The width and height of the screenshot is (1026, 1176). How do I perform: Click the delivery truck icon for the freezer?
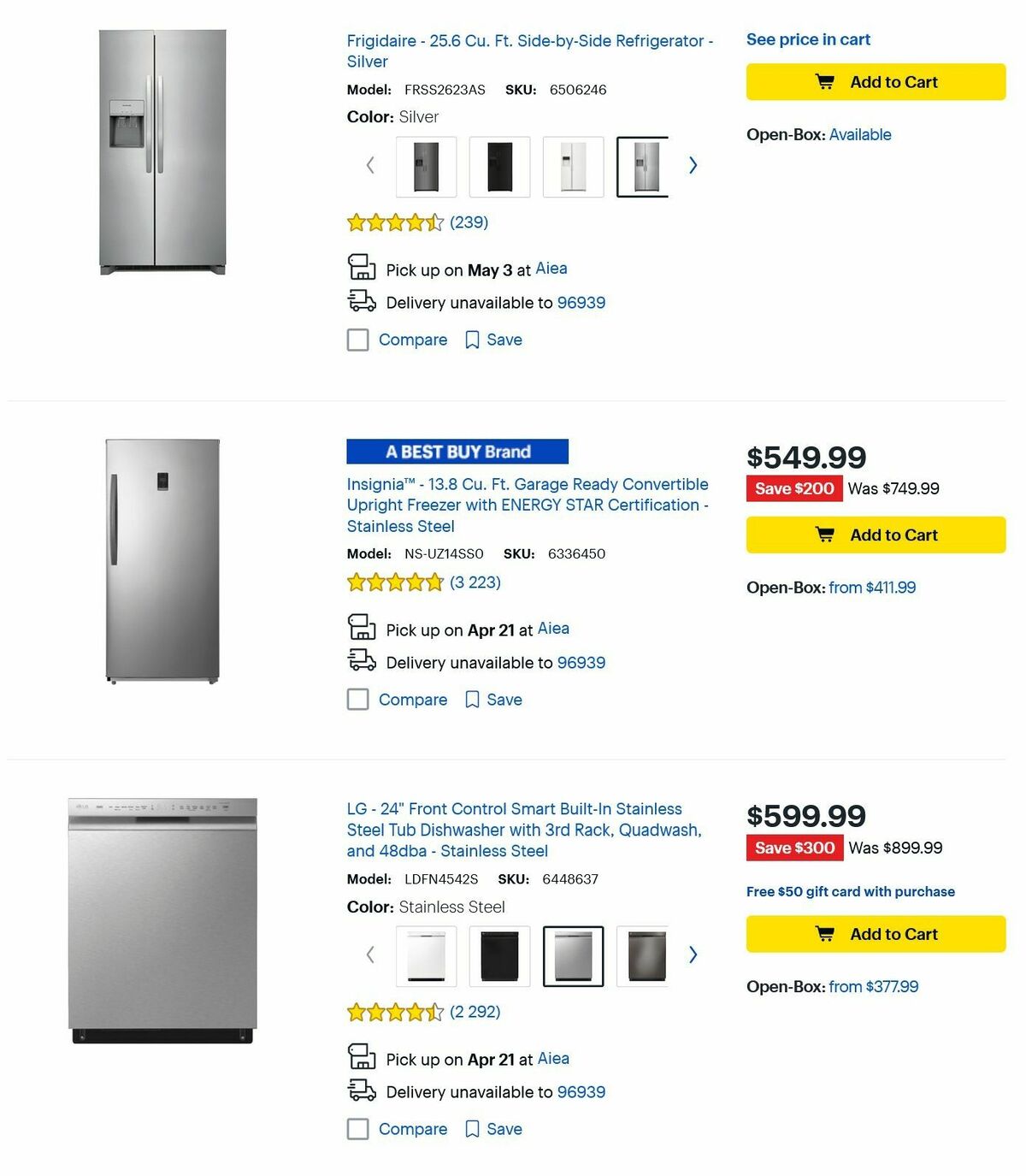(x=363, y=659)
